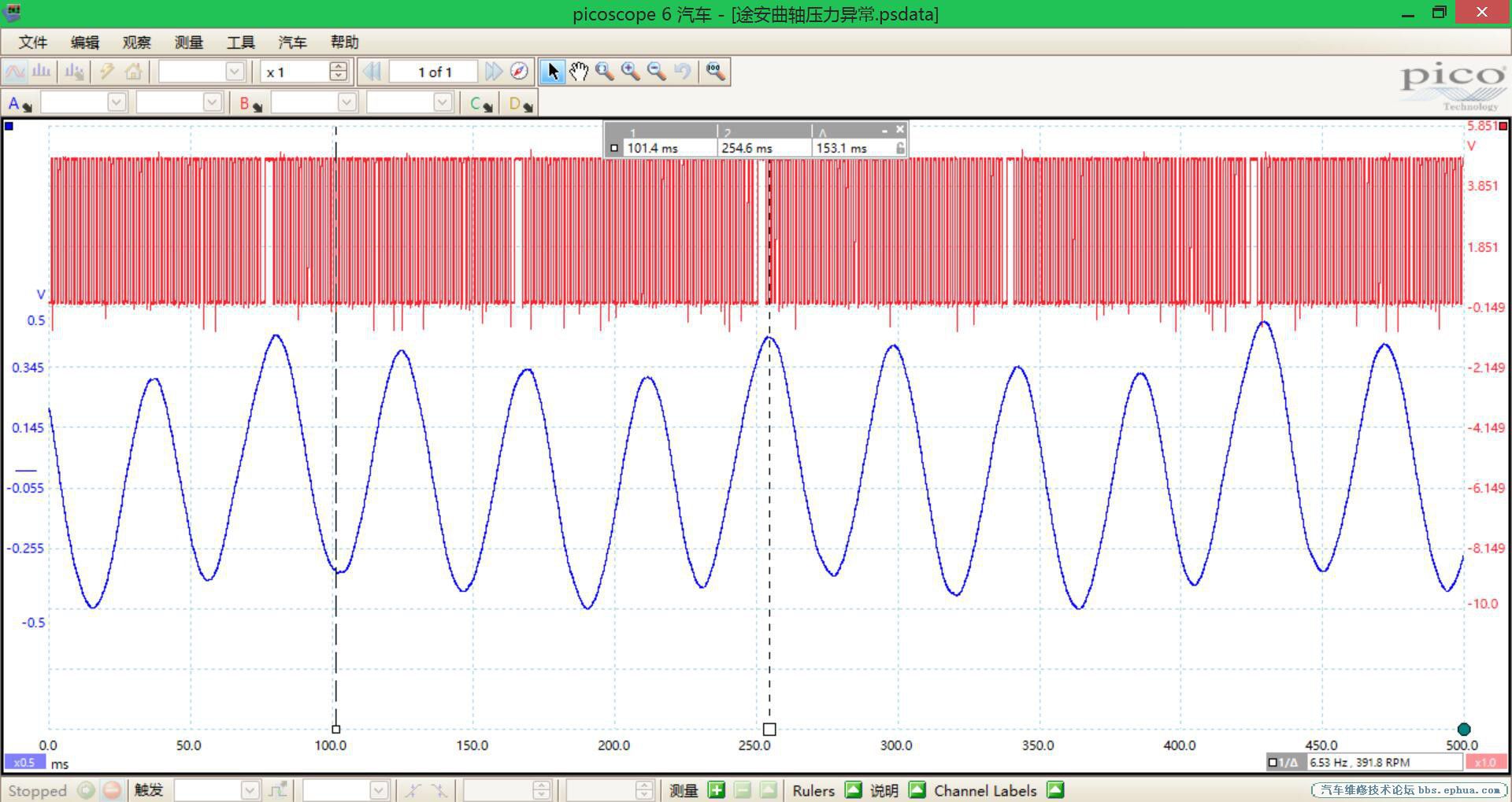Open the 测量 menu
This screenshot has height=802, width=1512.
189,43
